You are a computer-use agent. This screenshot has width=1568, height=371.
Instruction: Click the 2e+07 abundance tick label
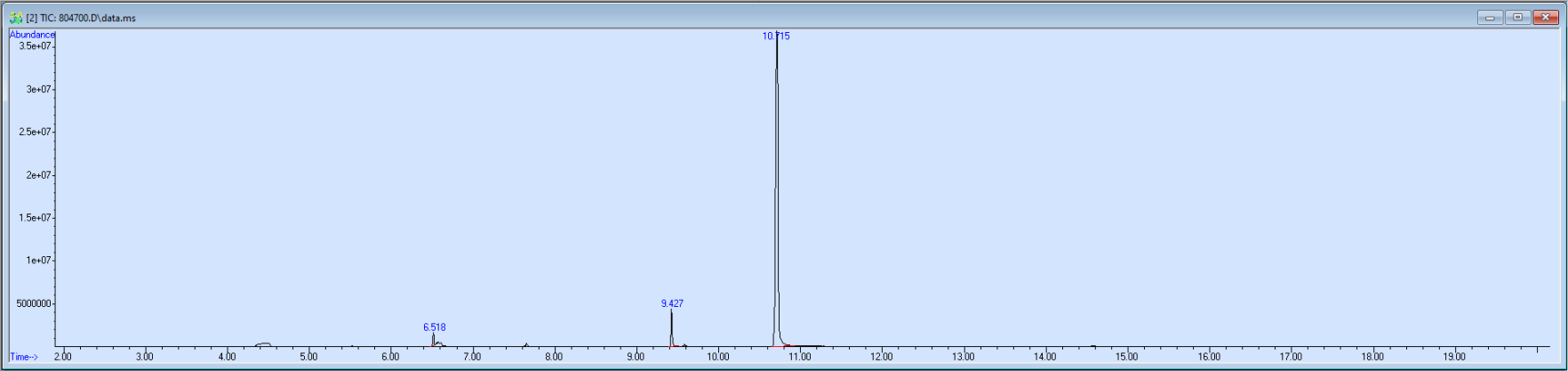pos(39,175)
